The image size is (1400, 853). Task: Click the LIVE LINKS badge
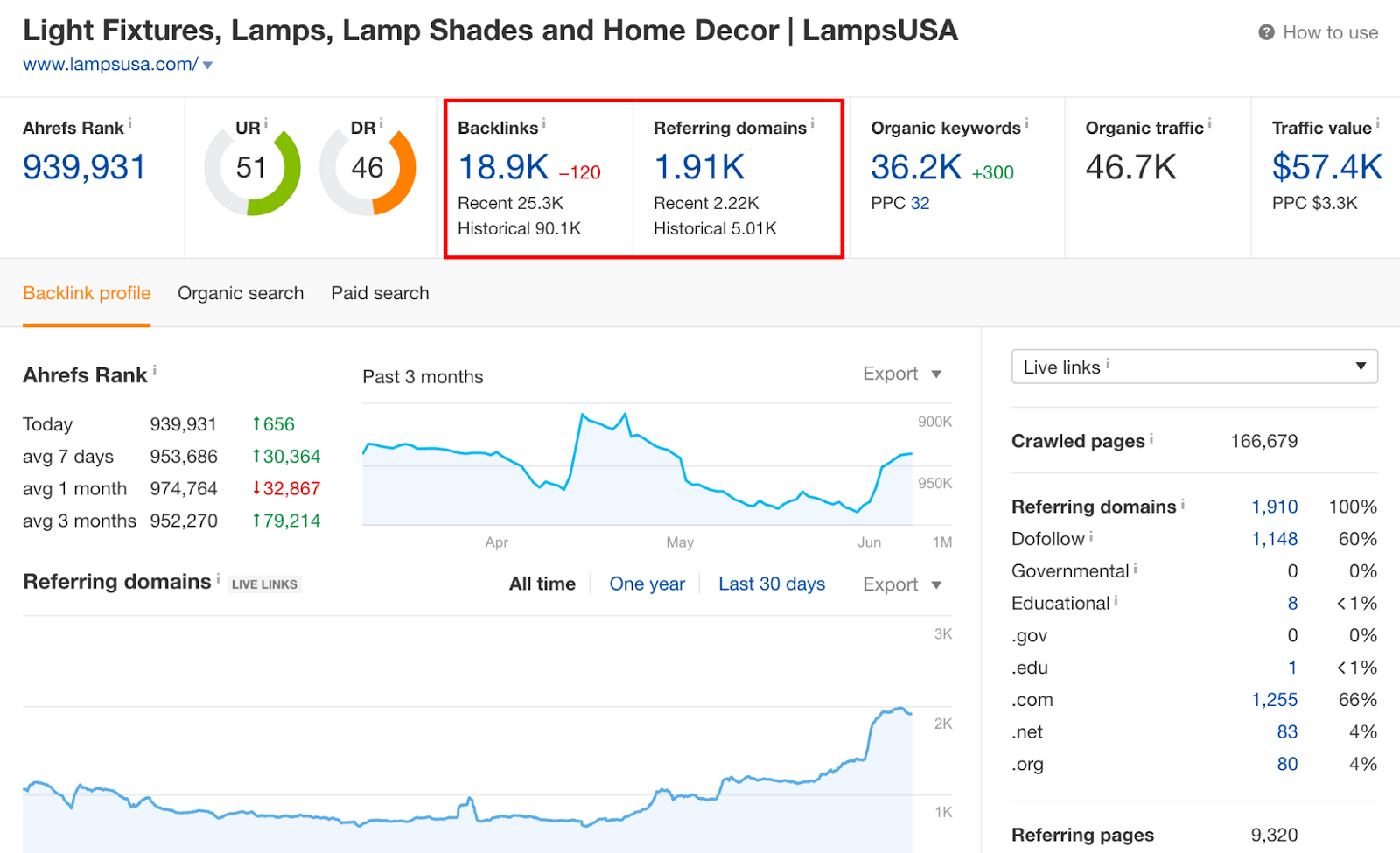coord(264,584)
